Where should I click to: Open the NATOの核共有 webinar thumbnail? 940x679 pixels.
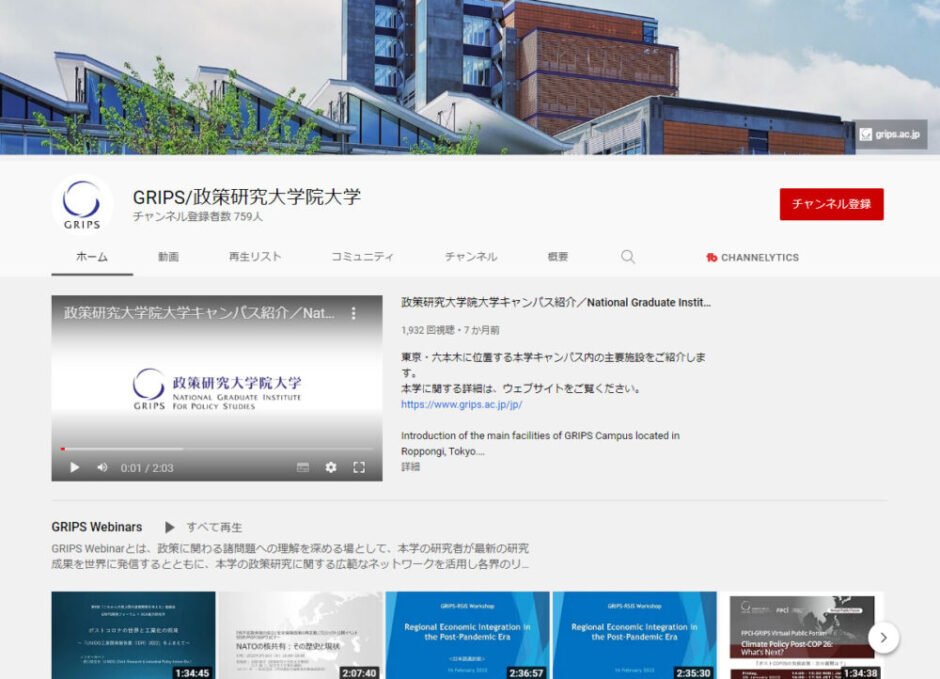[x=300, y=634]
